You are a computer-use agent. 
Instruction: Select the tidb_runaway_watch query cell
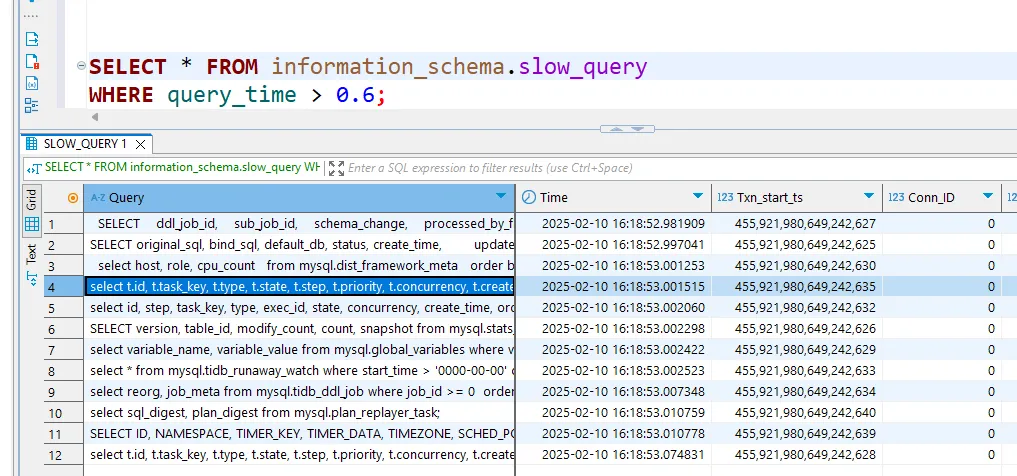pyautogui.click(x=299, y=371)
